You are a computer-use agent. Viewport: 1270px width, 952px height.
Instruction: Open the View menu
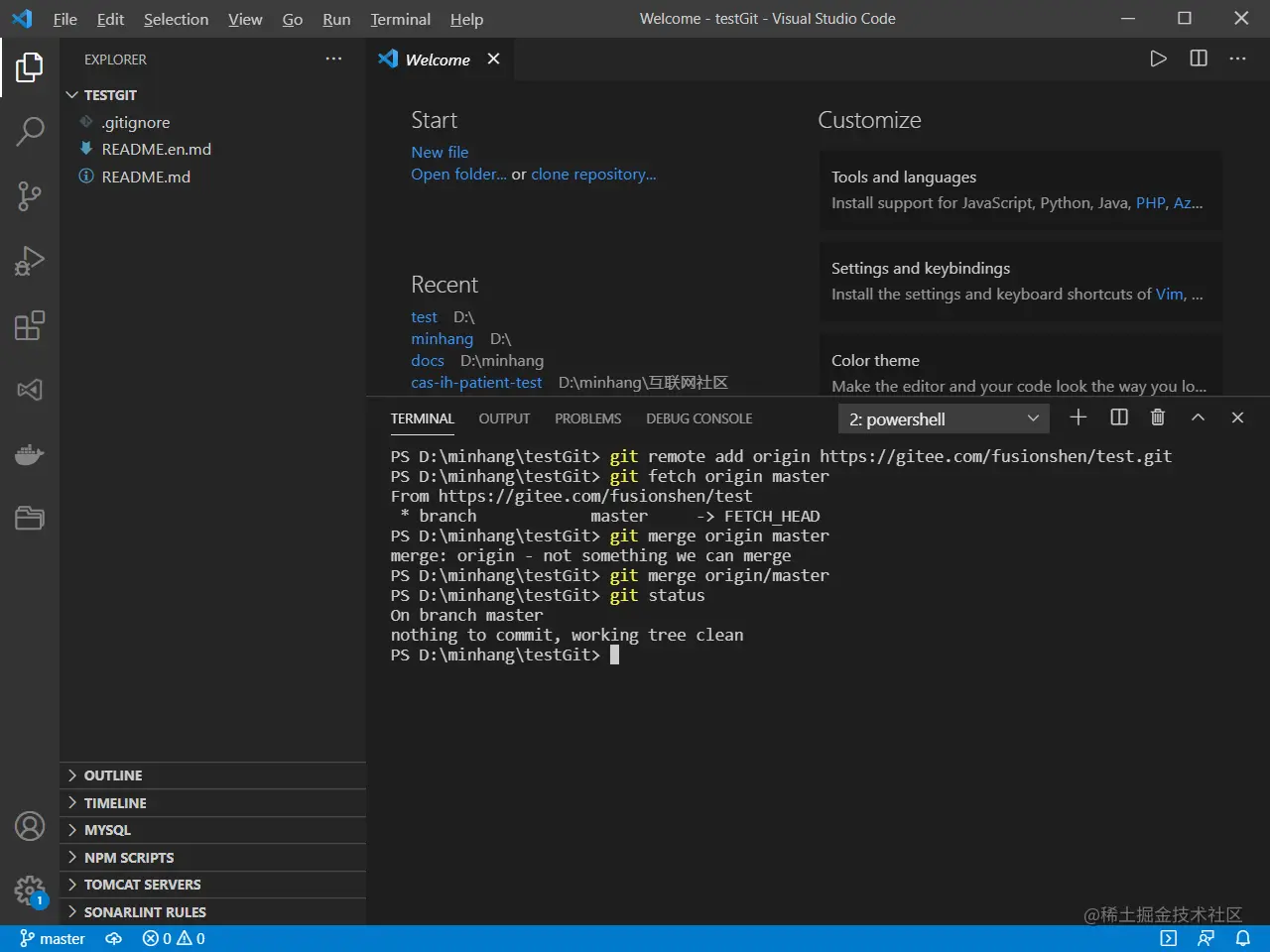pyautogui.click(x=245, y=19)
